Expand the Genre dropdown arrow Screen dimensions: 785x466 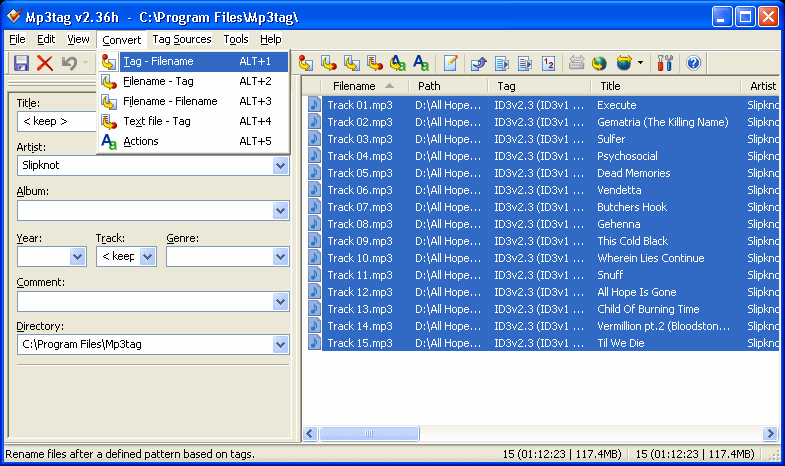[281, 257]
